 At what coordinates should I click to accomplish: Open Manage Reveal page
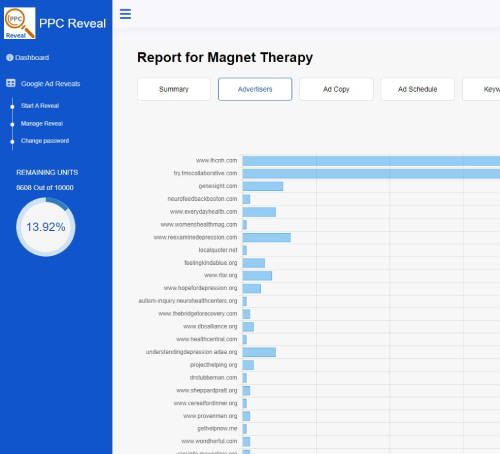tap(42, 124)
